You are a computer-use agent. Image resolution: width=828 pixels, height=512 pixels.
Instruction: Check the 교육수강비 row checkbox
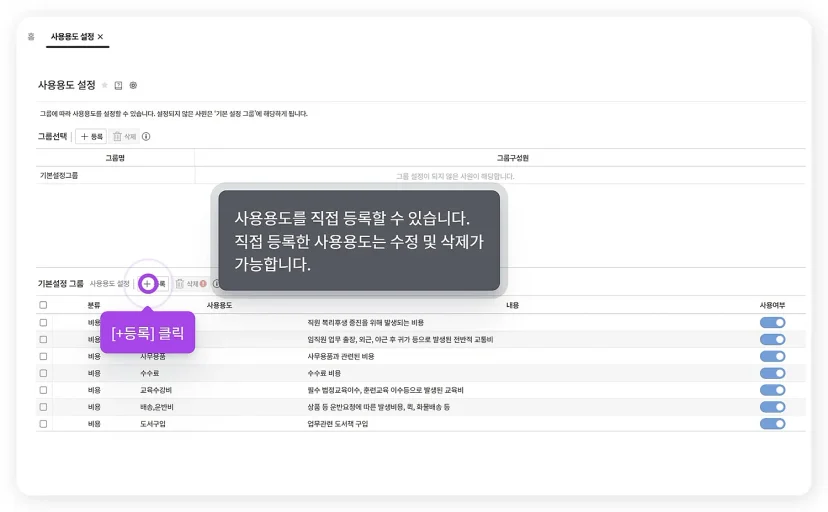pyautogui.click(x=43, y=390)
